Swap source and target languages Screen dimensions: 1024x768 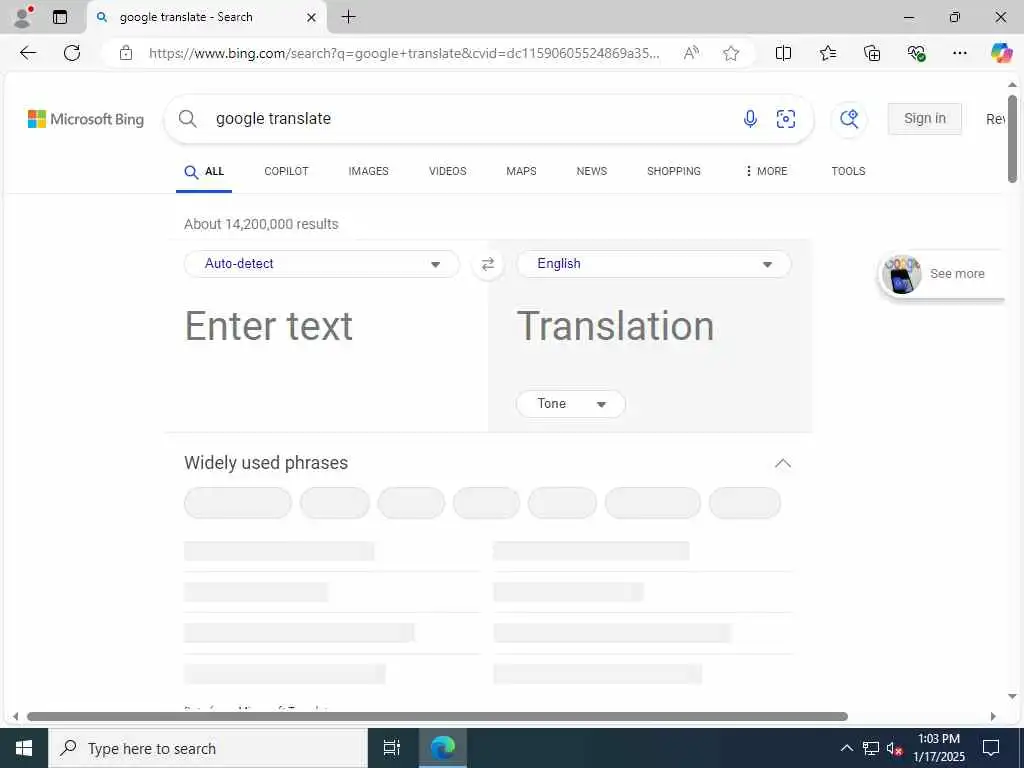point(488,264)
